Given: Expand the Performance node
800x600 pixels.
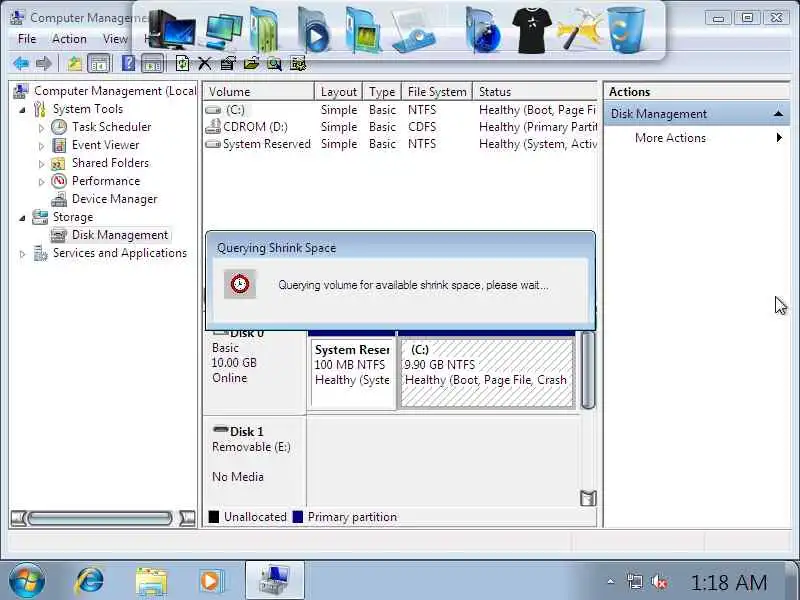Looking at the screenshot, I should pos(41,182).
